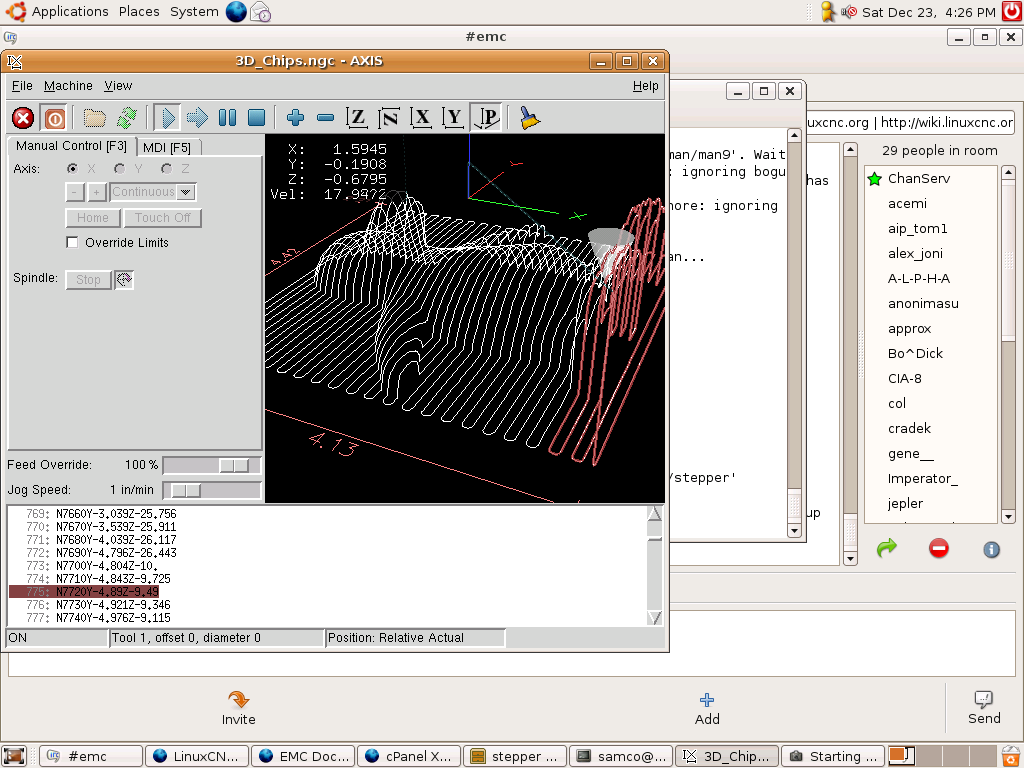Step the program with arrow icon

tap(197, 118)
